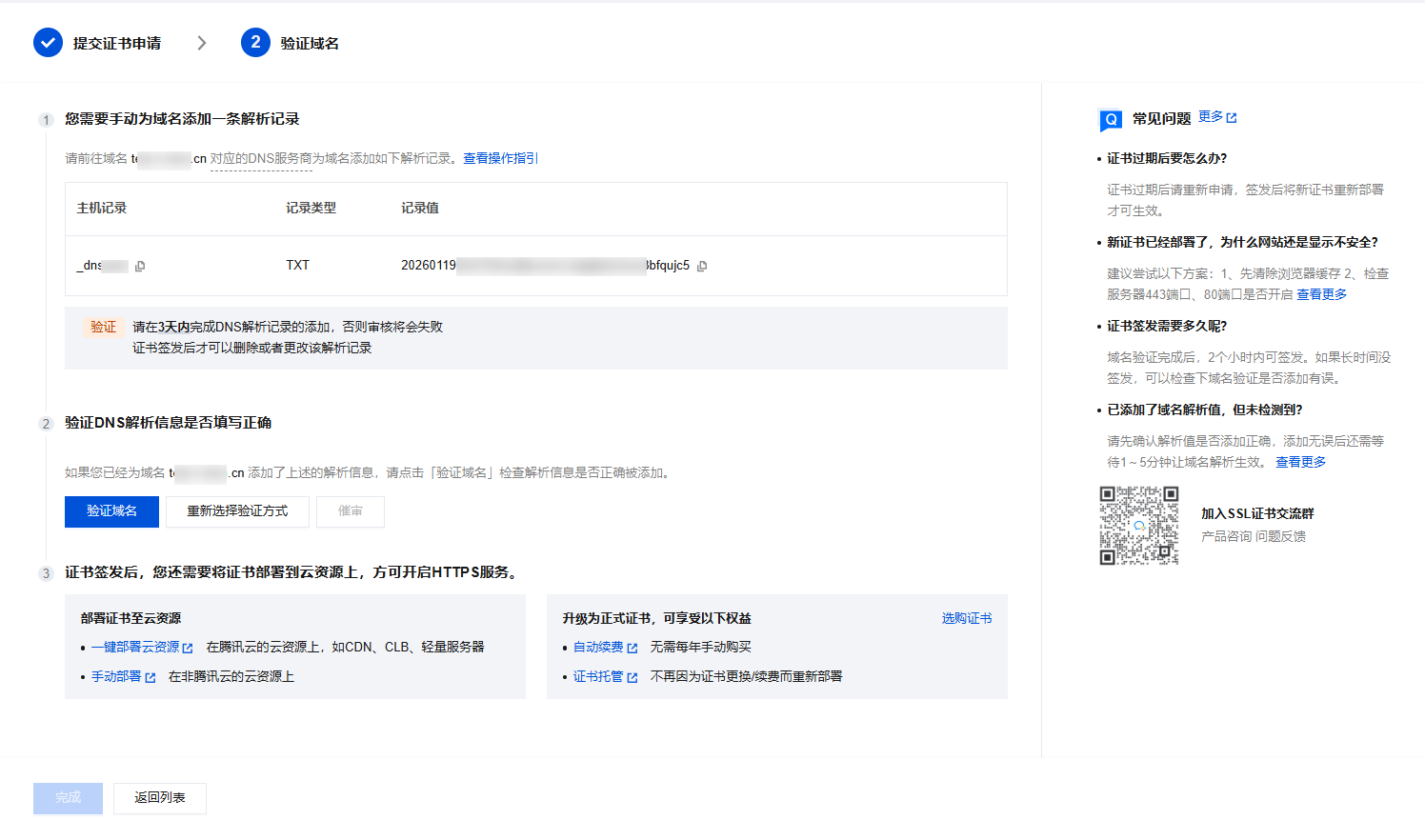Click heading 您需要手动为域名添加一条解析记录
Image resolution: width=1425 pixels, height=840 pixels.
[x=182, y=119]
